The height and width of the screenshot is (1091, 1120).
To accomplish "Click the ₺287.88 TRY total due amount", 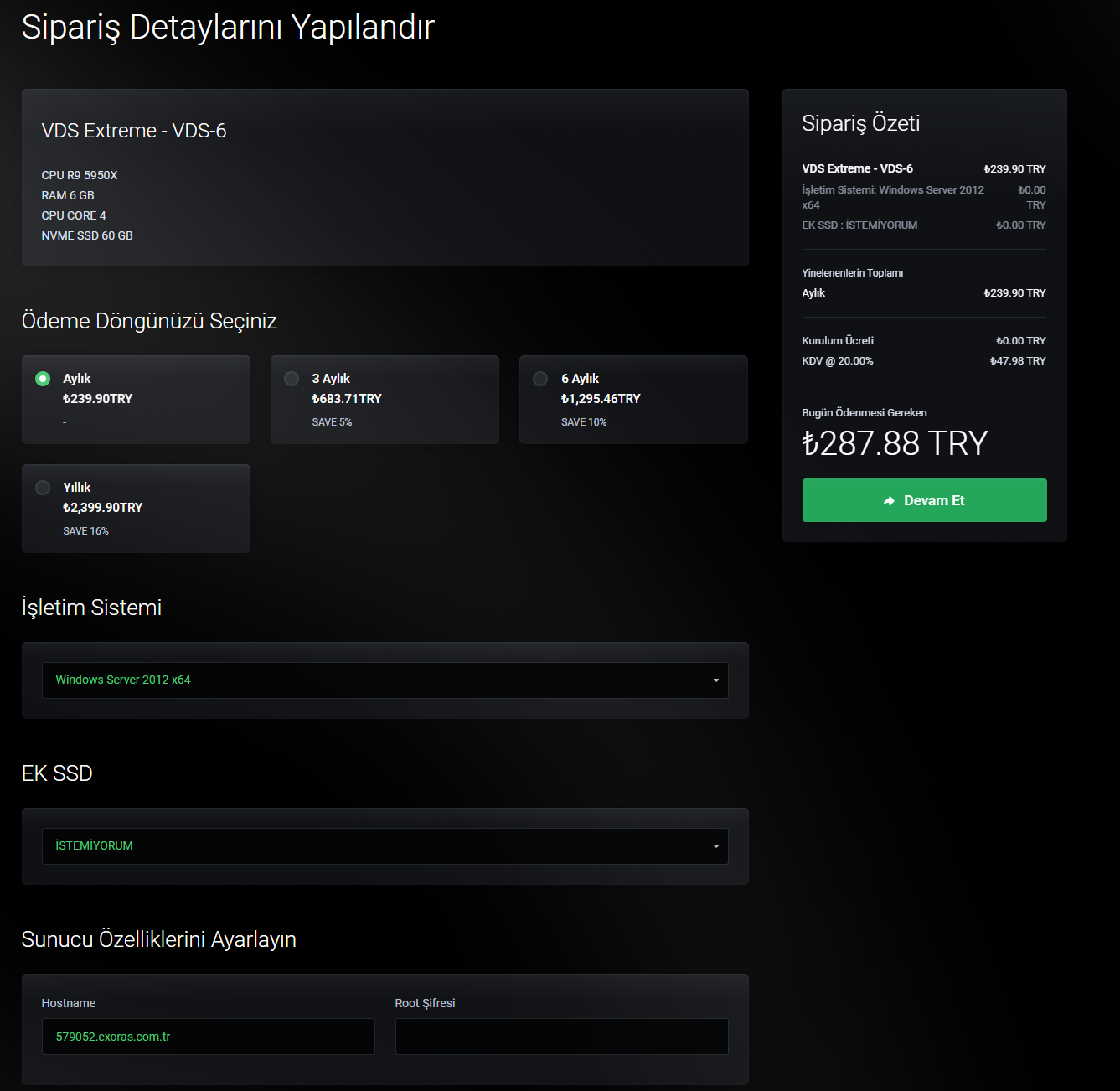I will point(895,443).
